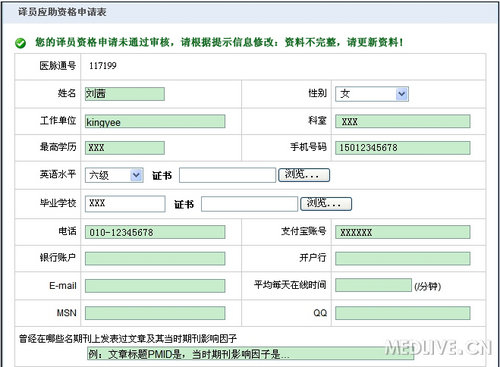Focus the empty QQ input field

coord(403,313)
